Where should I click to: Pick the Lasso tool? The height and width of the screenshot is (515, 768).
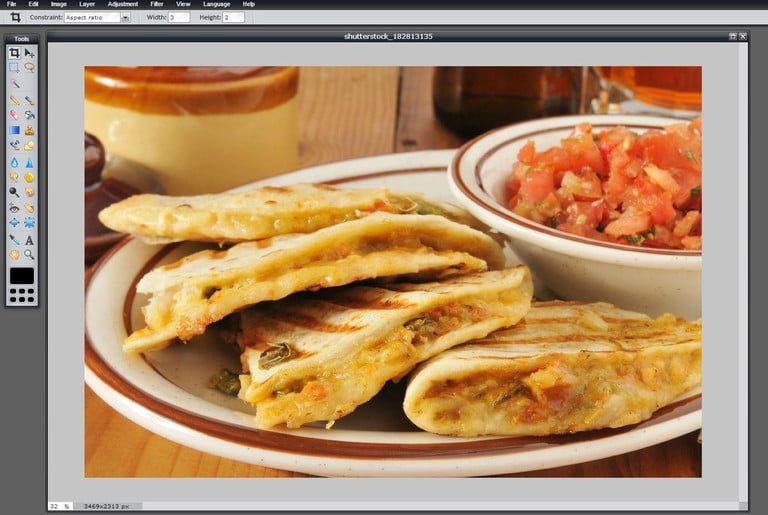[29, 68]
